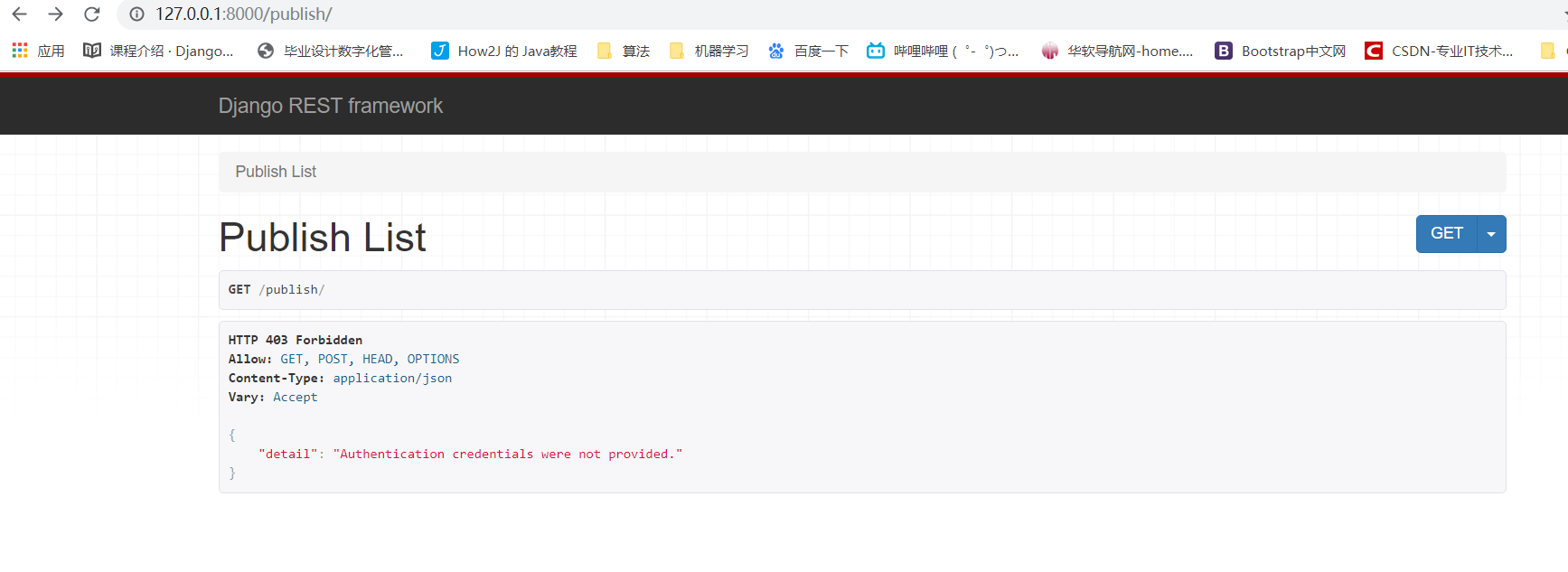Click the Django REST framework brand link
The image size is (1568, 572).
click(331, 106)
